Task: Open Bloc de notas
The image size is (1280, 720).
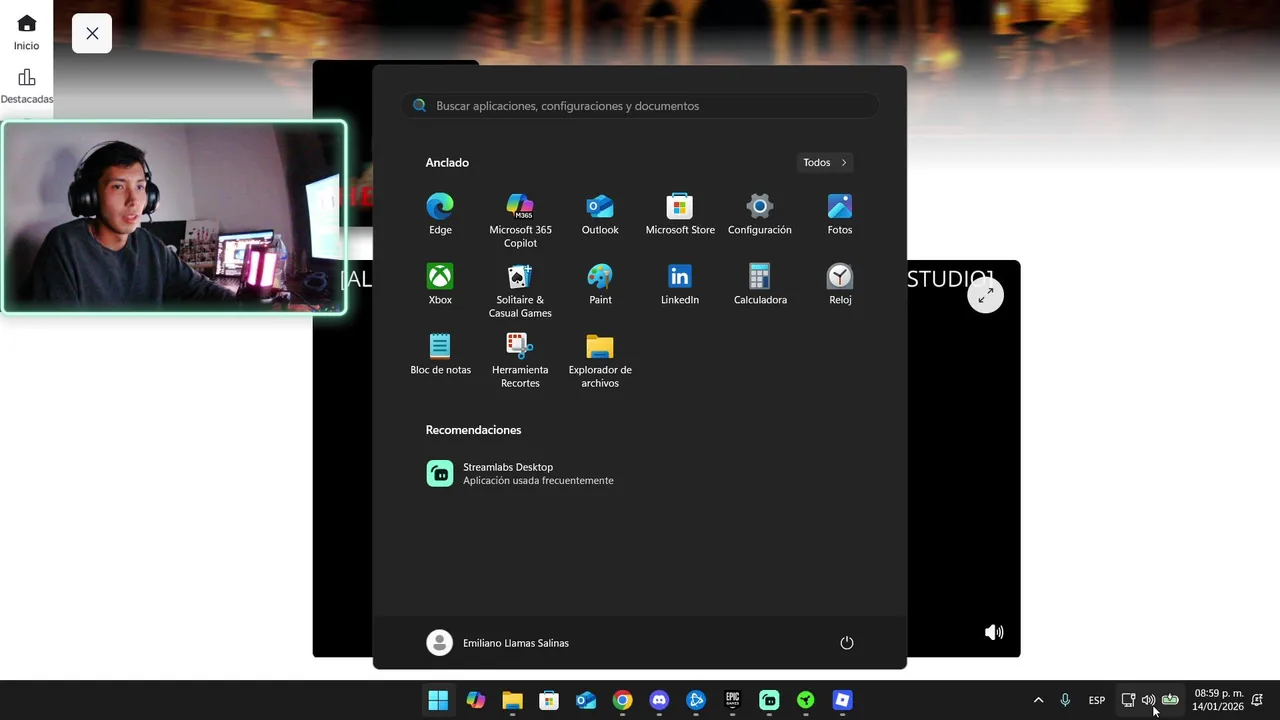Action: point(440,355)
